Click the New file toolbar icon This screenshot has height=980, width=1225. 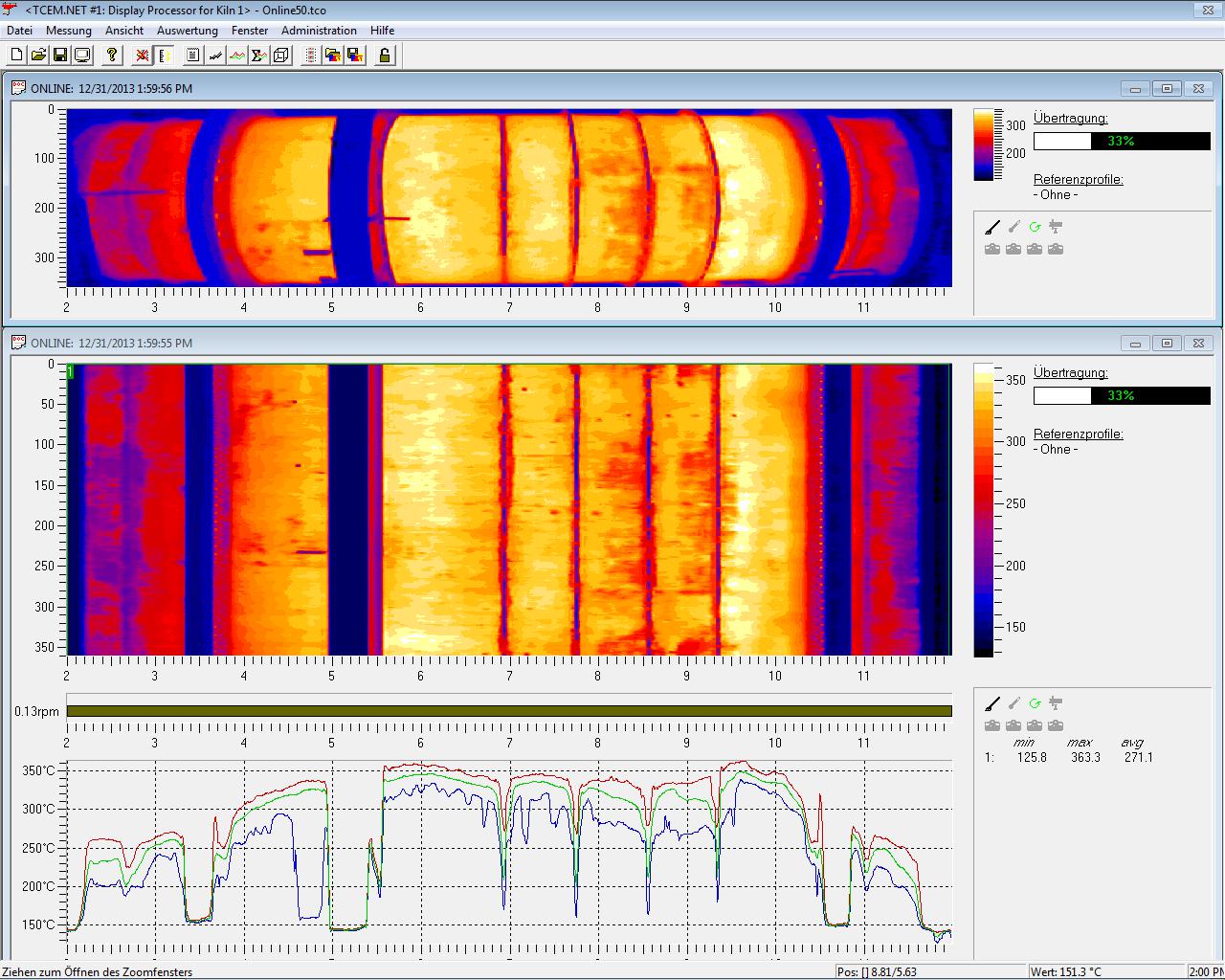click(x=15, y=56)
